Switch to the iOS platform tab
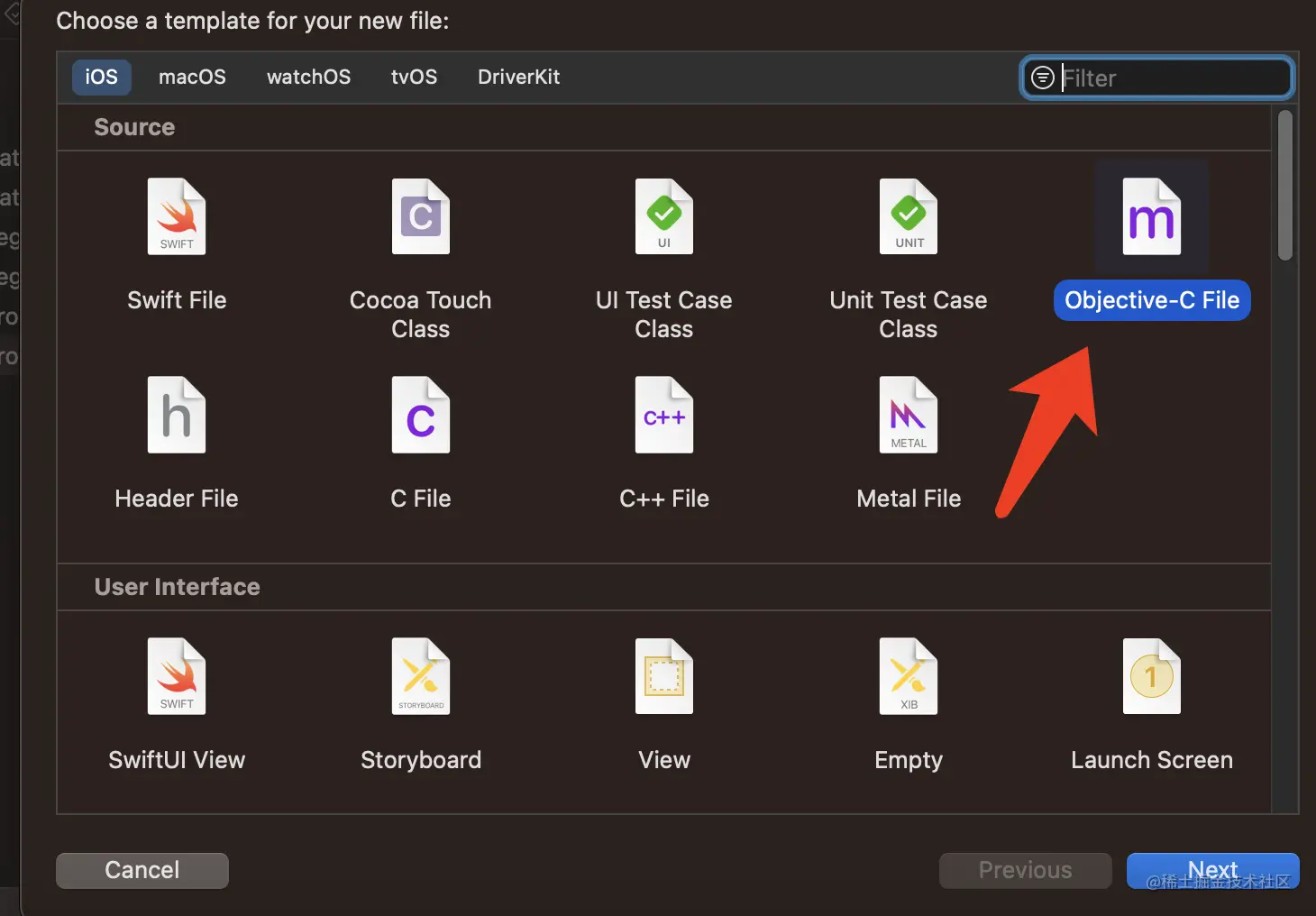Viewport: 1316px width, 916px height. pos(102,77)
